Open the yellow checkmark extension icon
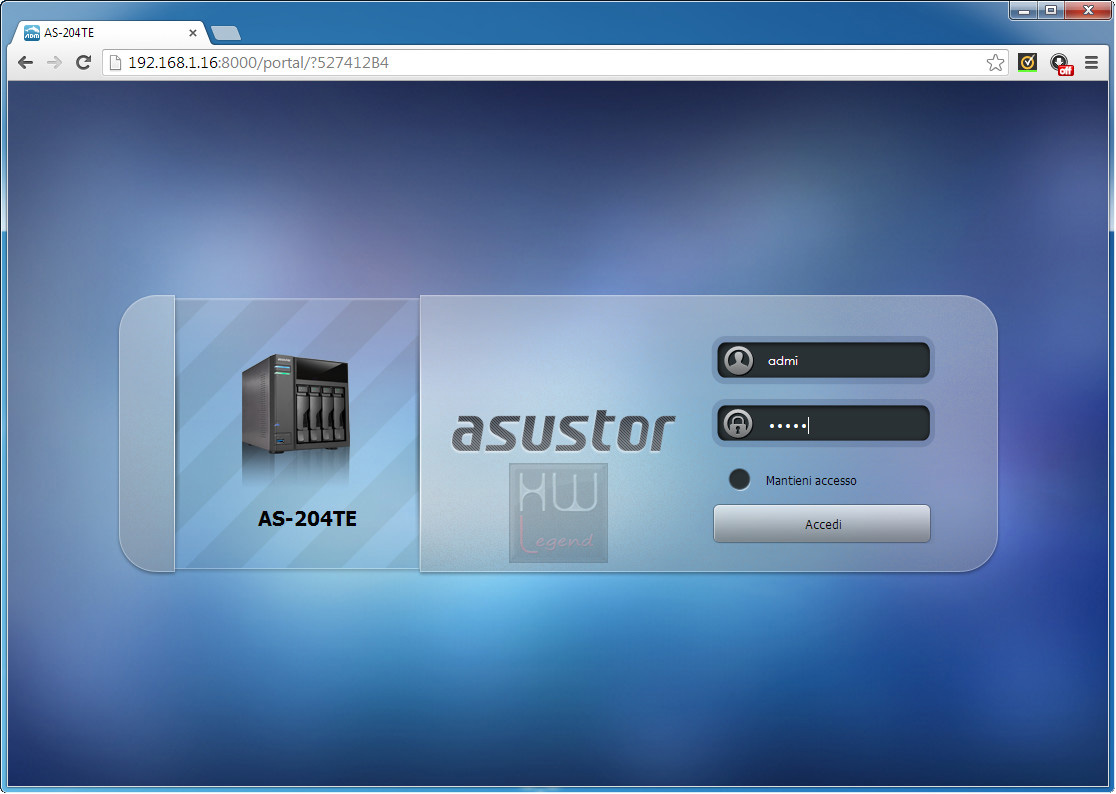1116x794 pixels. click(1027, 63)
